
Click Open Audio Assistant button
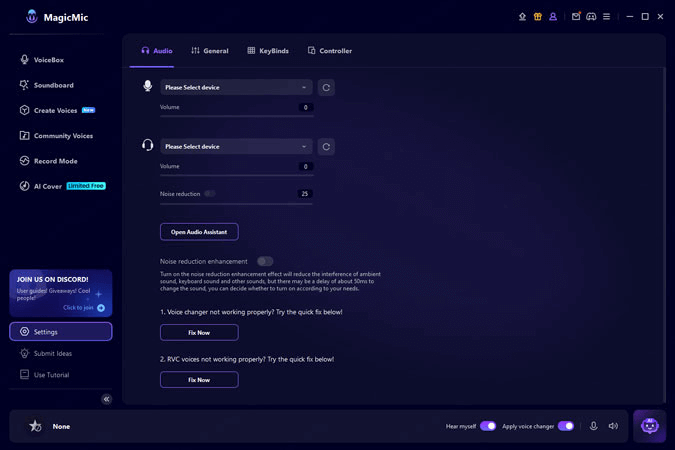pyautogui.click(x=199, y=232)
